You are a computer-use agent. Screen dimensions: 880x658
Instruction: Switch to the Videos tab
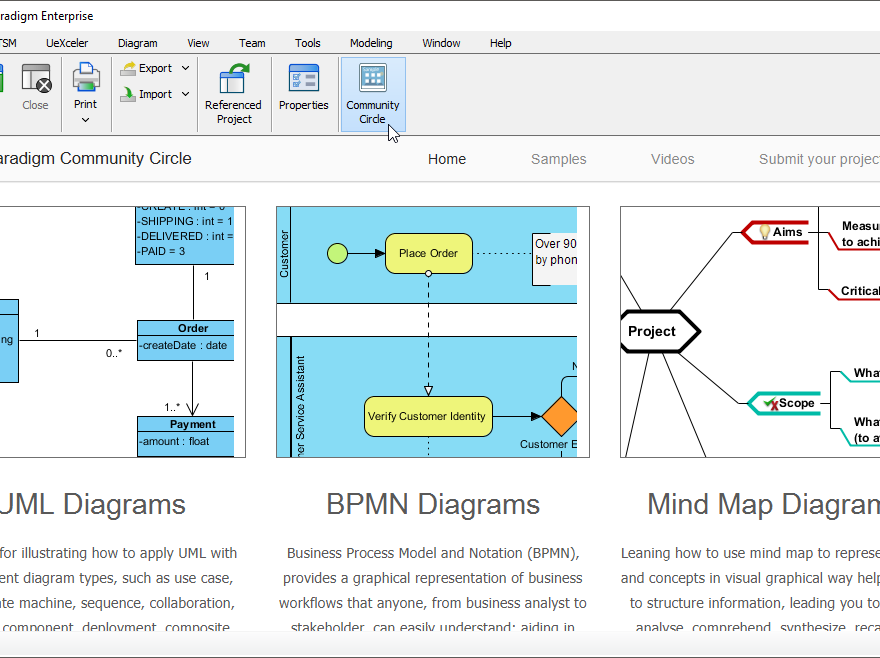coord(672,159)
